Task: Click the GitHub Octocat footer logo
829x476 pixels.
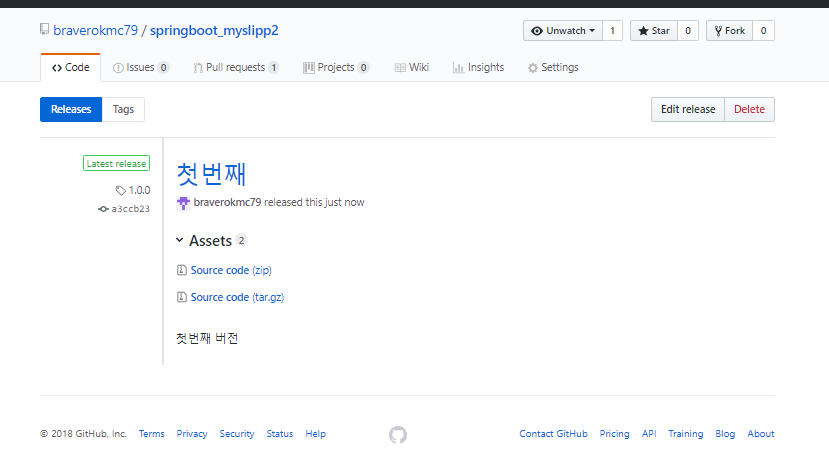Action: pos(398,435)
